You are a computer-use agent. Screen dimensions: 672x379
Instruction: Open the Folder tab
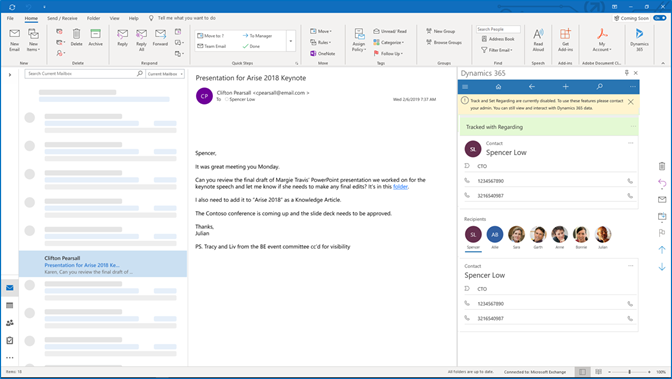(93, 18)
